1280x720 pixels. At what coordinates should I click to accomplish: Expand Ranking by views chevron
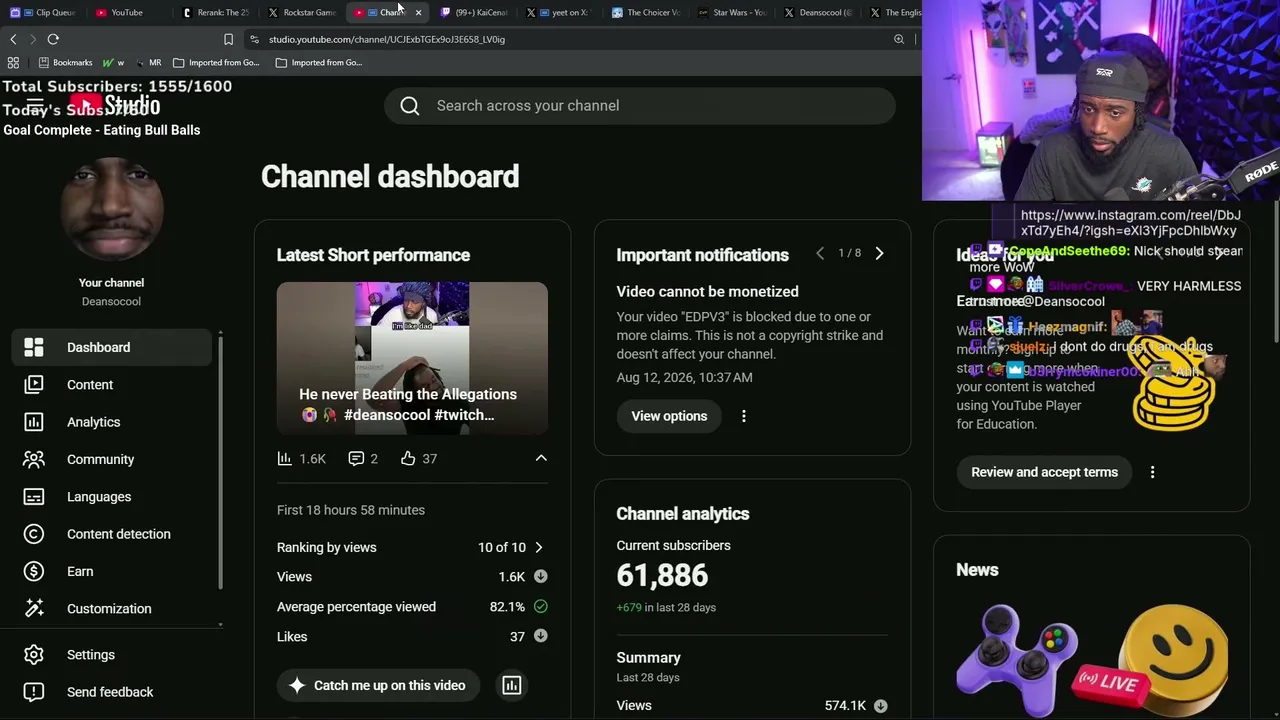pos(539,547)
